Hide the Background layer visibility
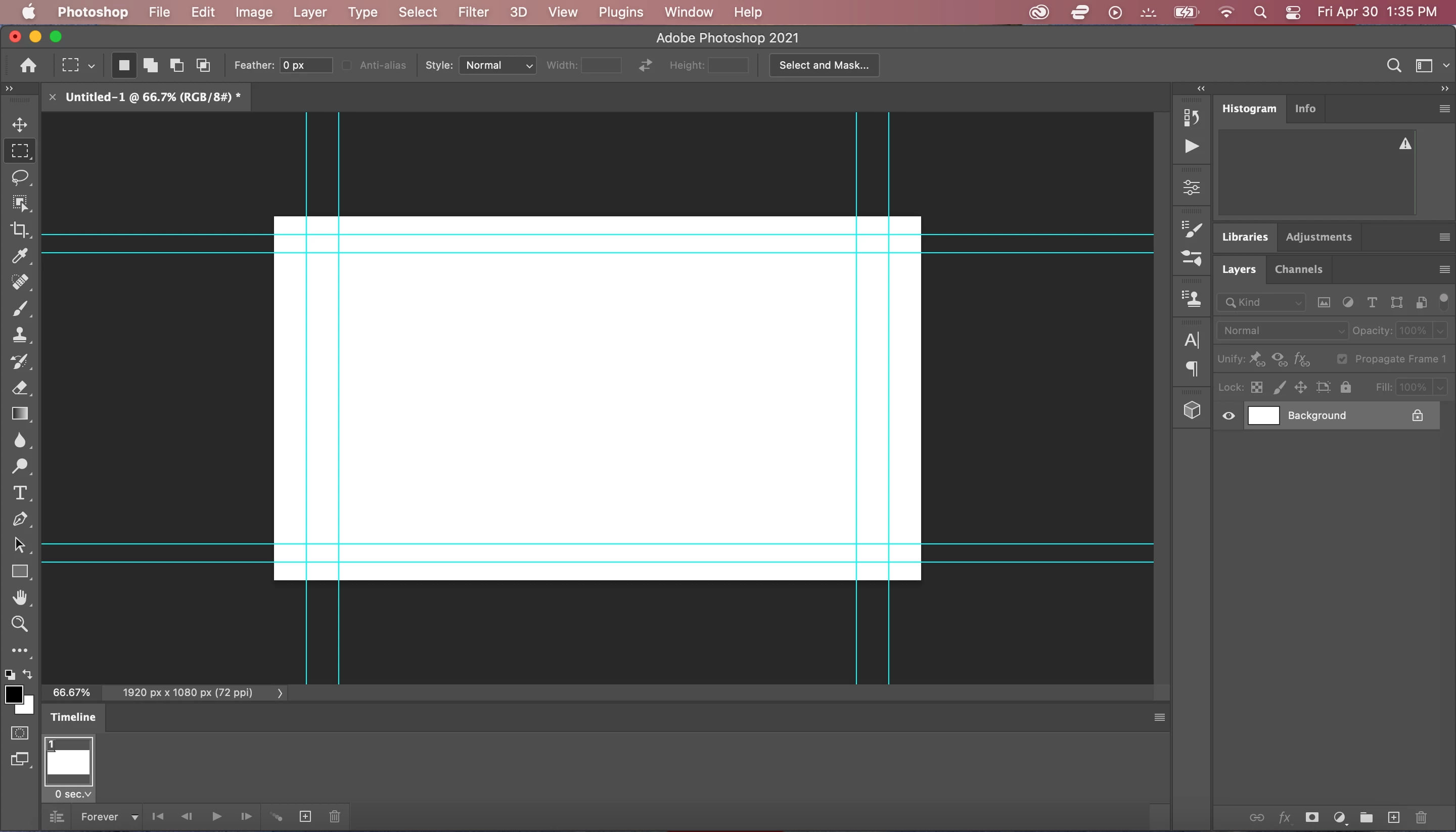The height and width of the screenshot is (832, 1456). pos(1228,416)
